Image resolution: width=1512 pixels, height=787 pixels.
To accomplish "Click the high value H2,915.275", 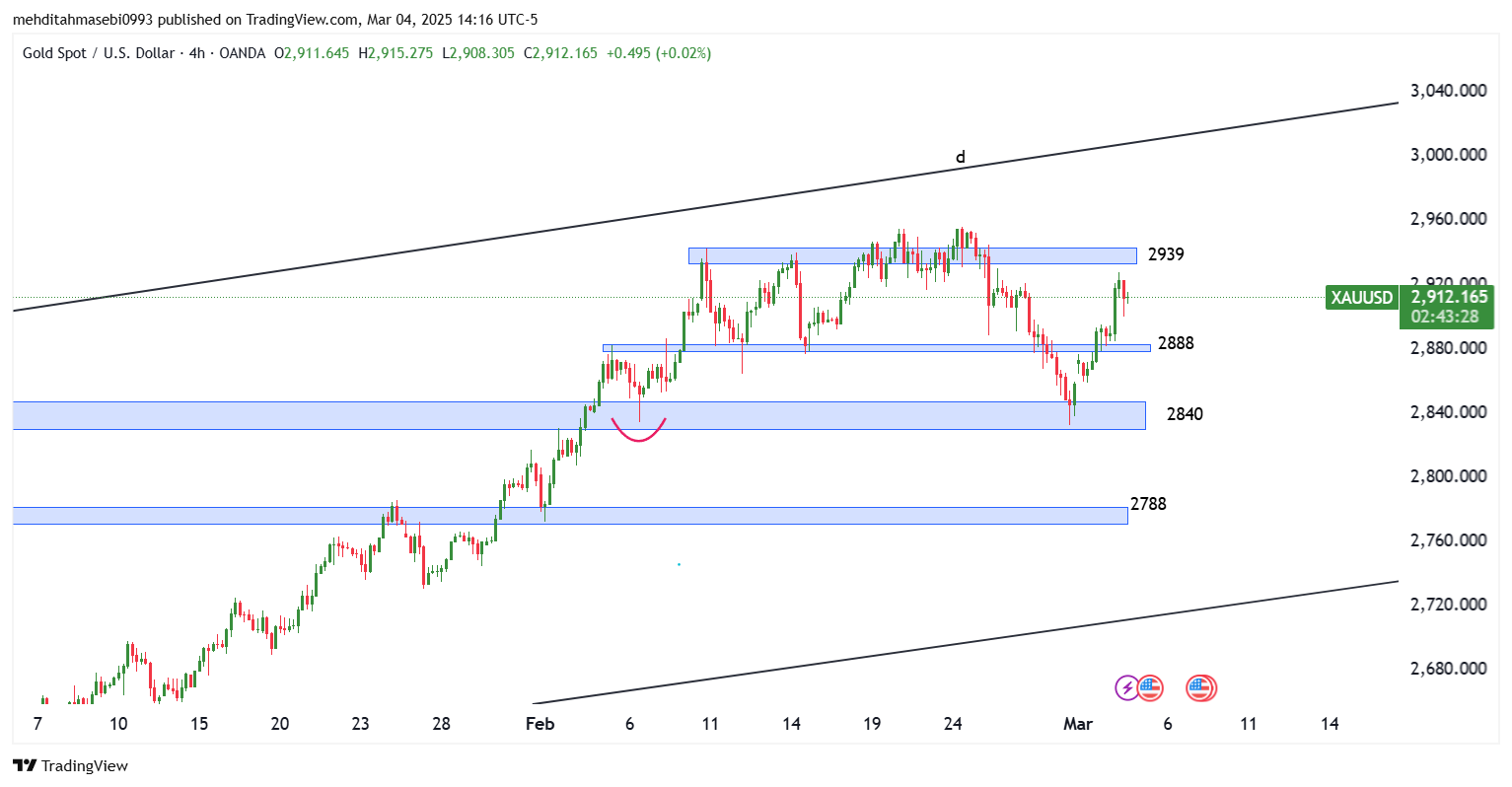I will (x=396, y=53).
